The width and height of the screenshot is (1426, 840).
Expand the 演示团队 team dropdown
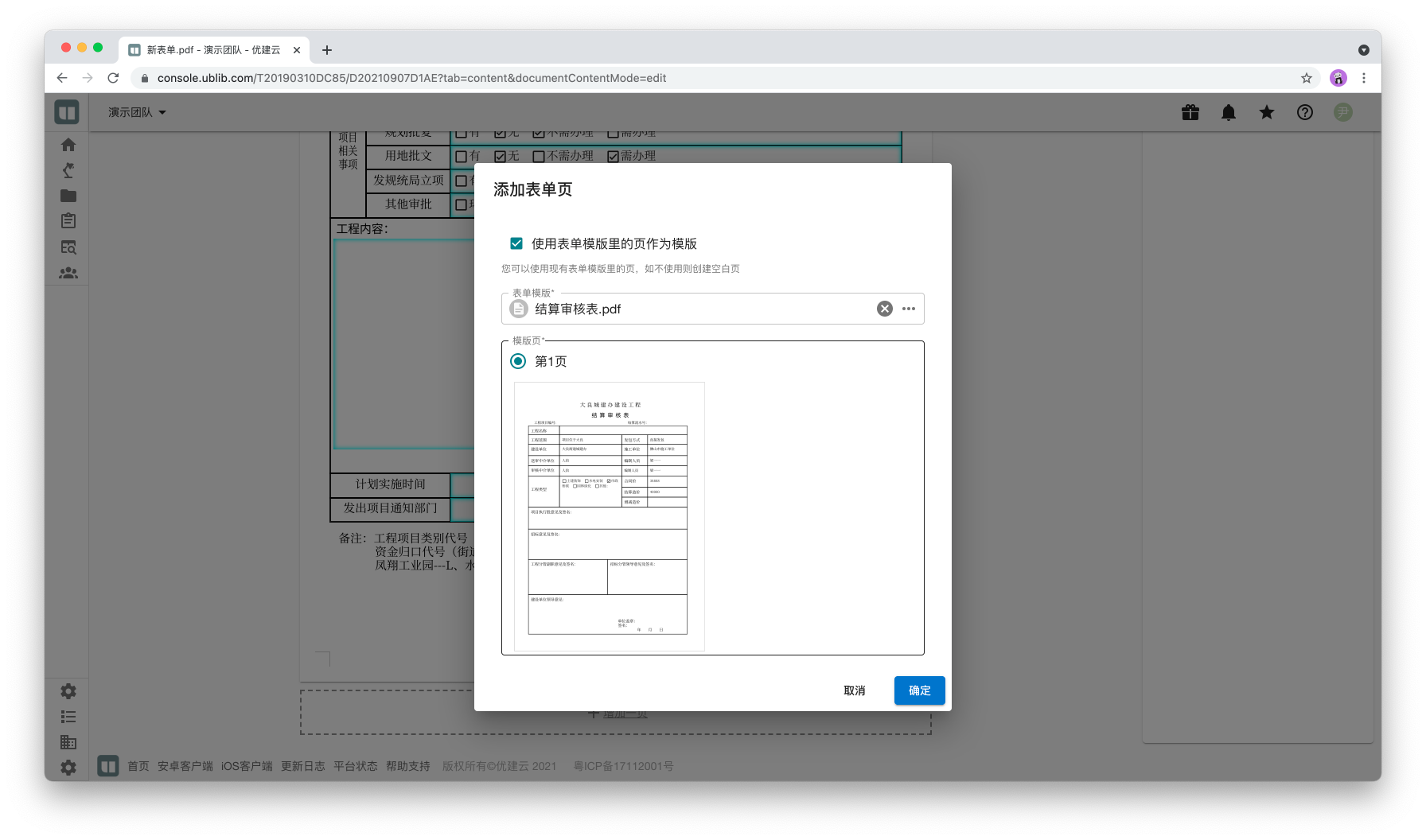[137, 112]
